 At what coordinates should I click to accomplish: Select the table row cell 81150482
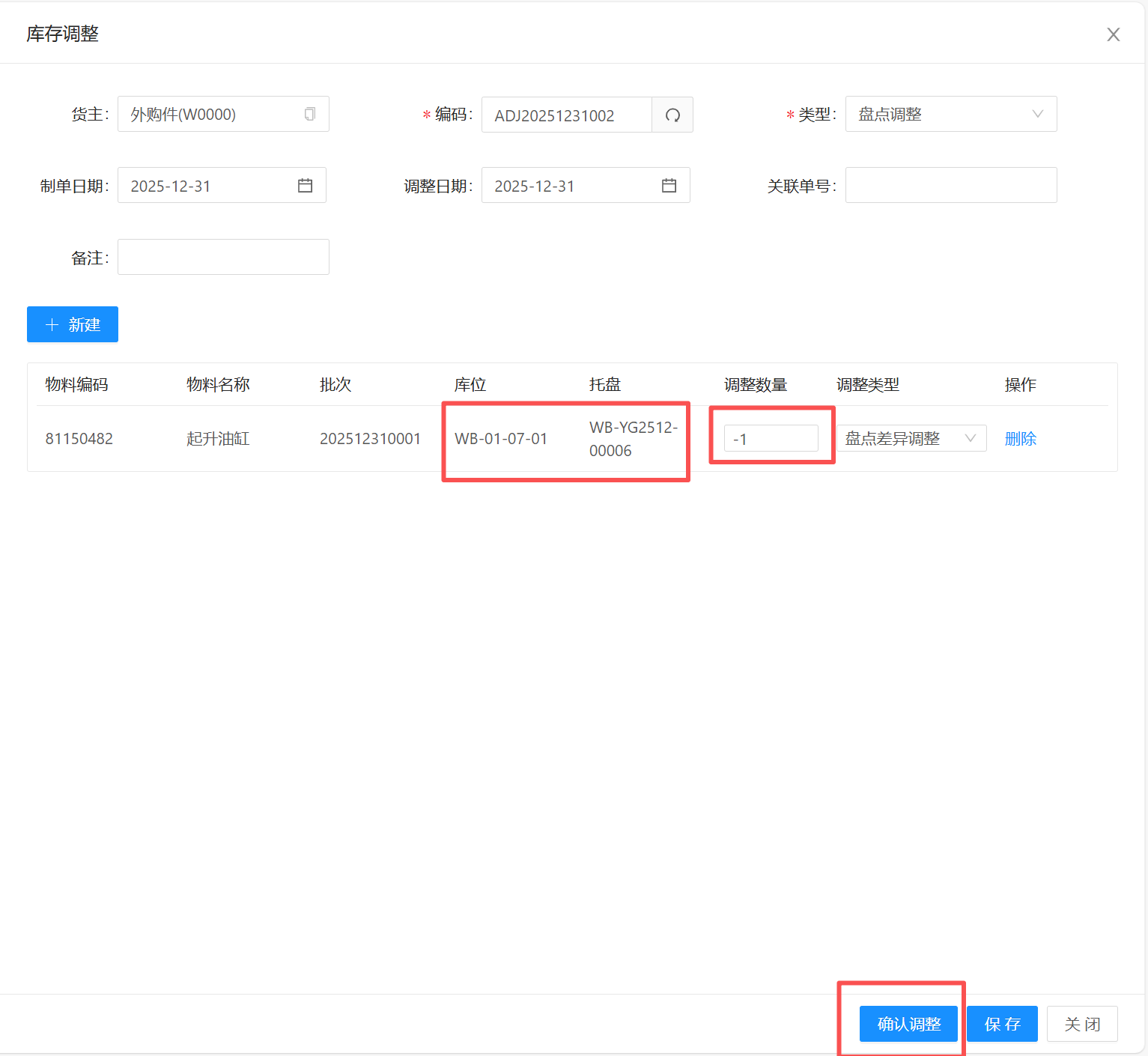pyautogui.click(x=79, y=439)
